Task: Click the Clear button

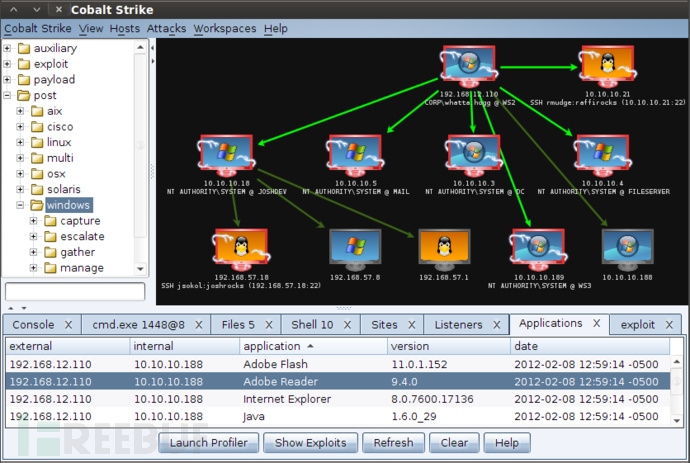Action: click(x=454, y=443)
